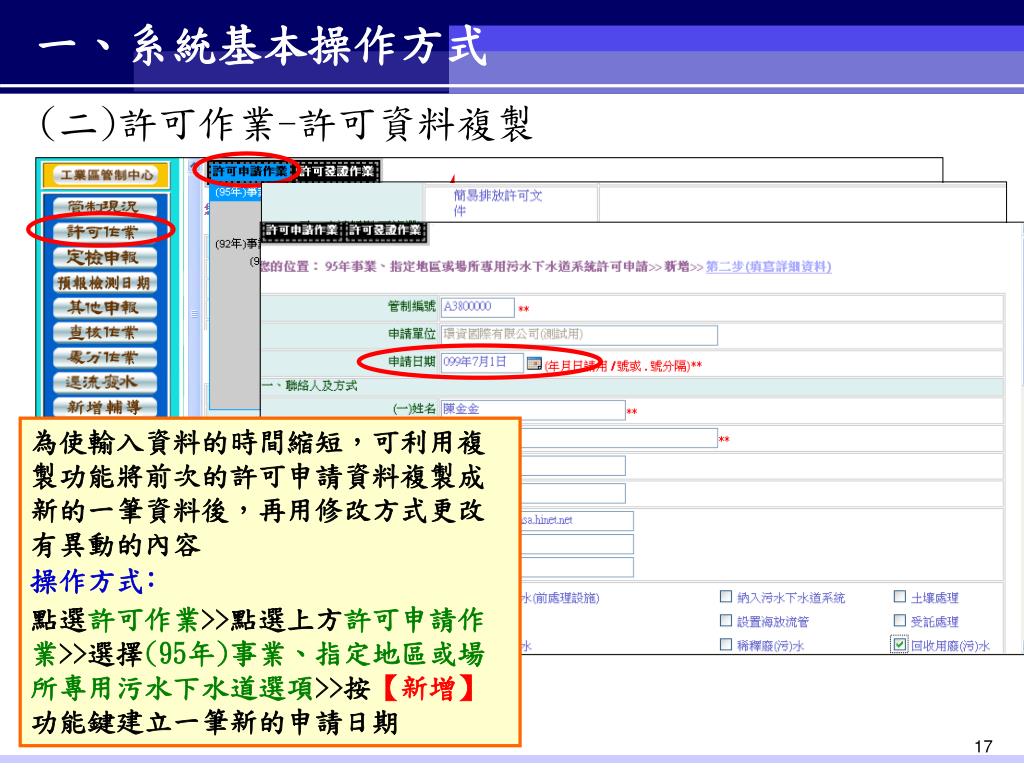Open 新增輔導 sidebar button
Screen dimensions: 1024x768
(104, 406)
